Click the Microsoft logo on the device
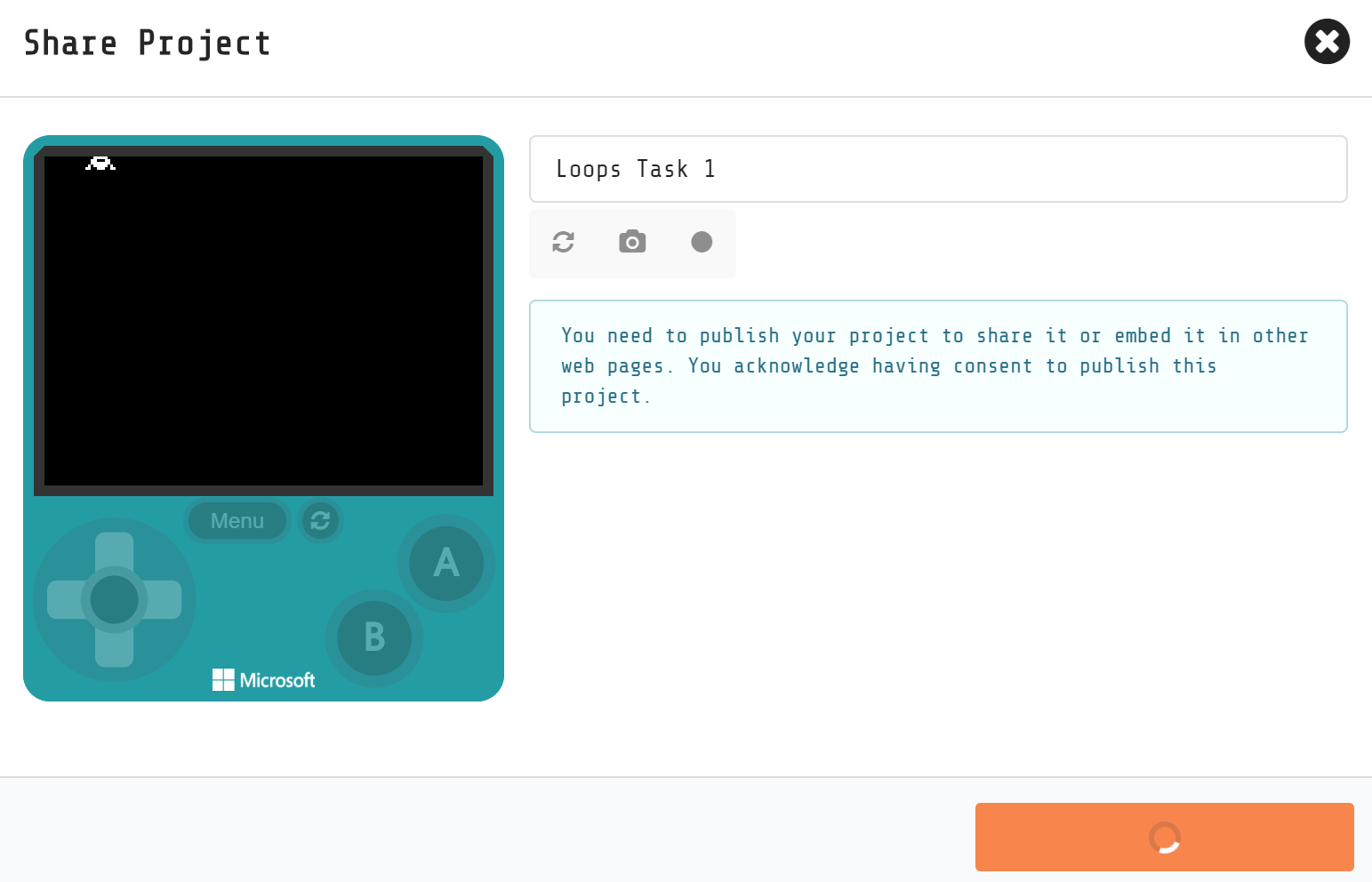Image resolution: width=1372 pixels, height=882 pixels. pos(263,679)
